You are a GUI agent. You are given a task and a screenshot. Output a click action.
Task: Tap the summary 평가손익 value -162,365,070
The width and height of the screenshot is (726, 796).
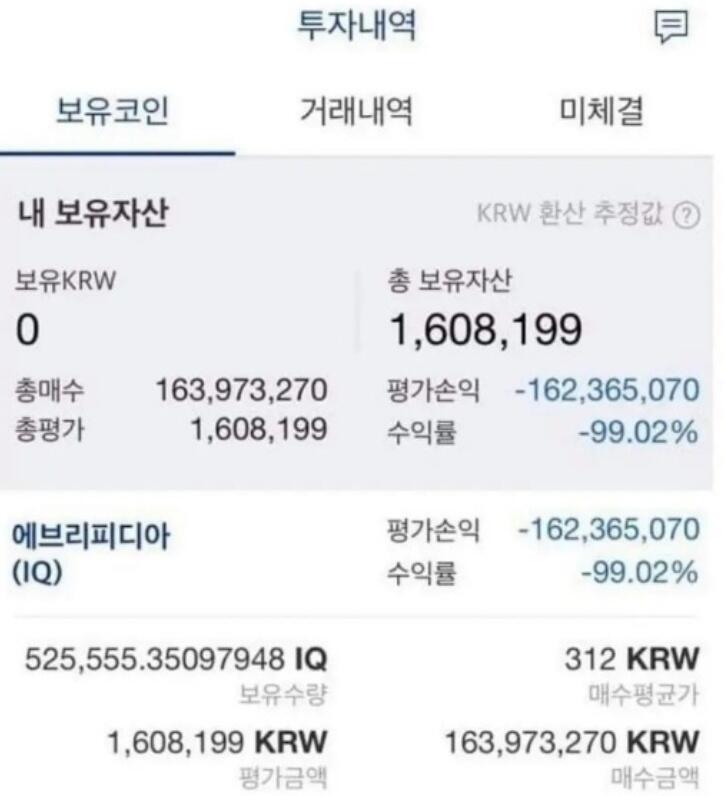tap(608, 390)
